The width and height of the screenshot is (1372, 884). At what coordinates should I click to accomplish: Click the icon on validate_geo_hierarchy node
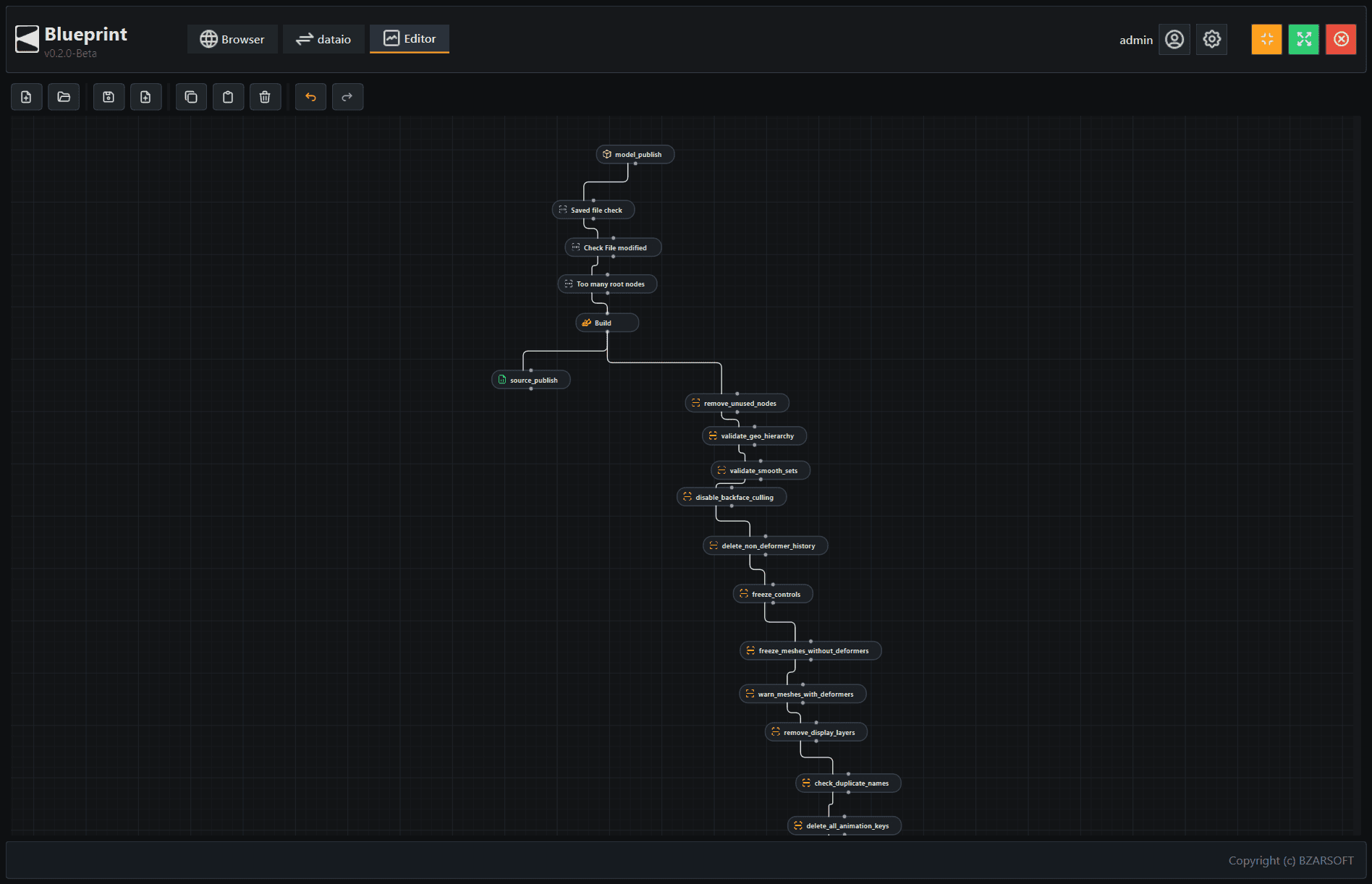point(713,435)
